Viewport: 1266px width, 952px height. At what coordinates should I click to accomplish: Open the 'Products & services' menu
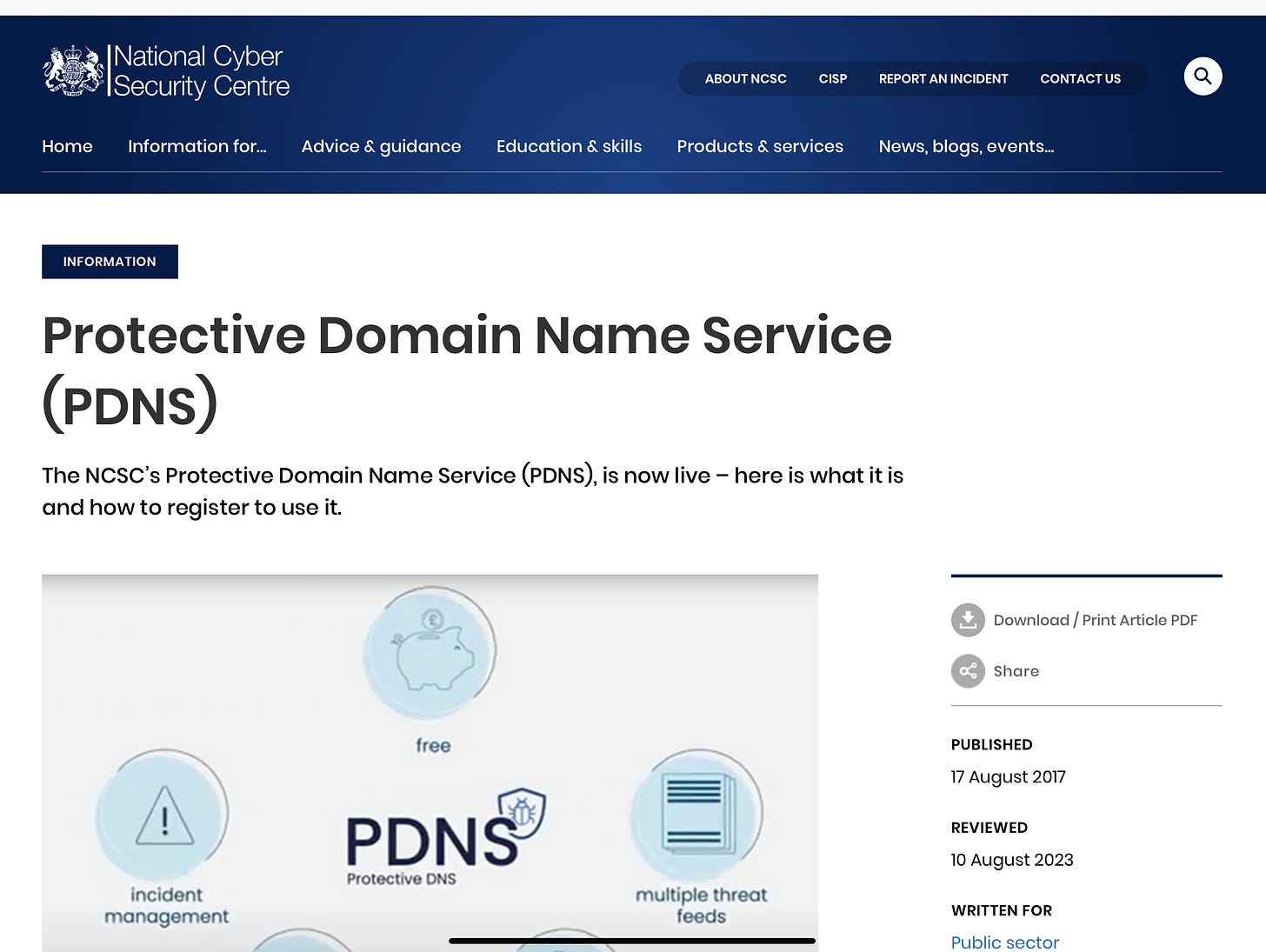(760, 146)
